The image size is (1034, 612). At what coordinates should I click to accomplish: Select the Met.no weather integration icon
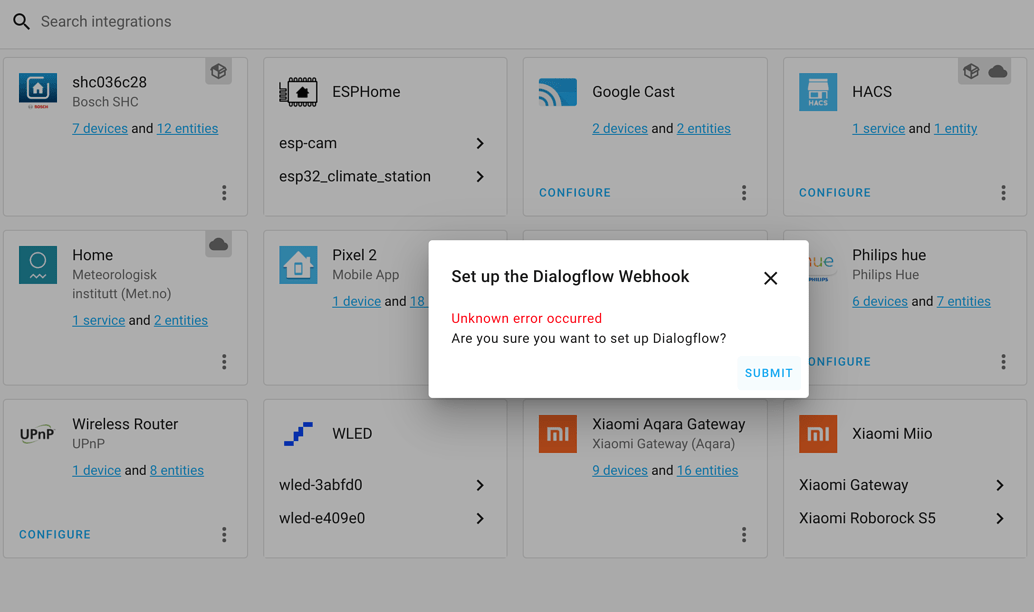(x=37, y=265)
